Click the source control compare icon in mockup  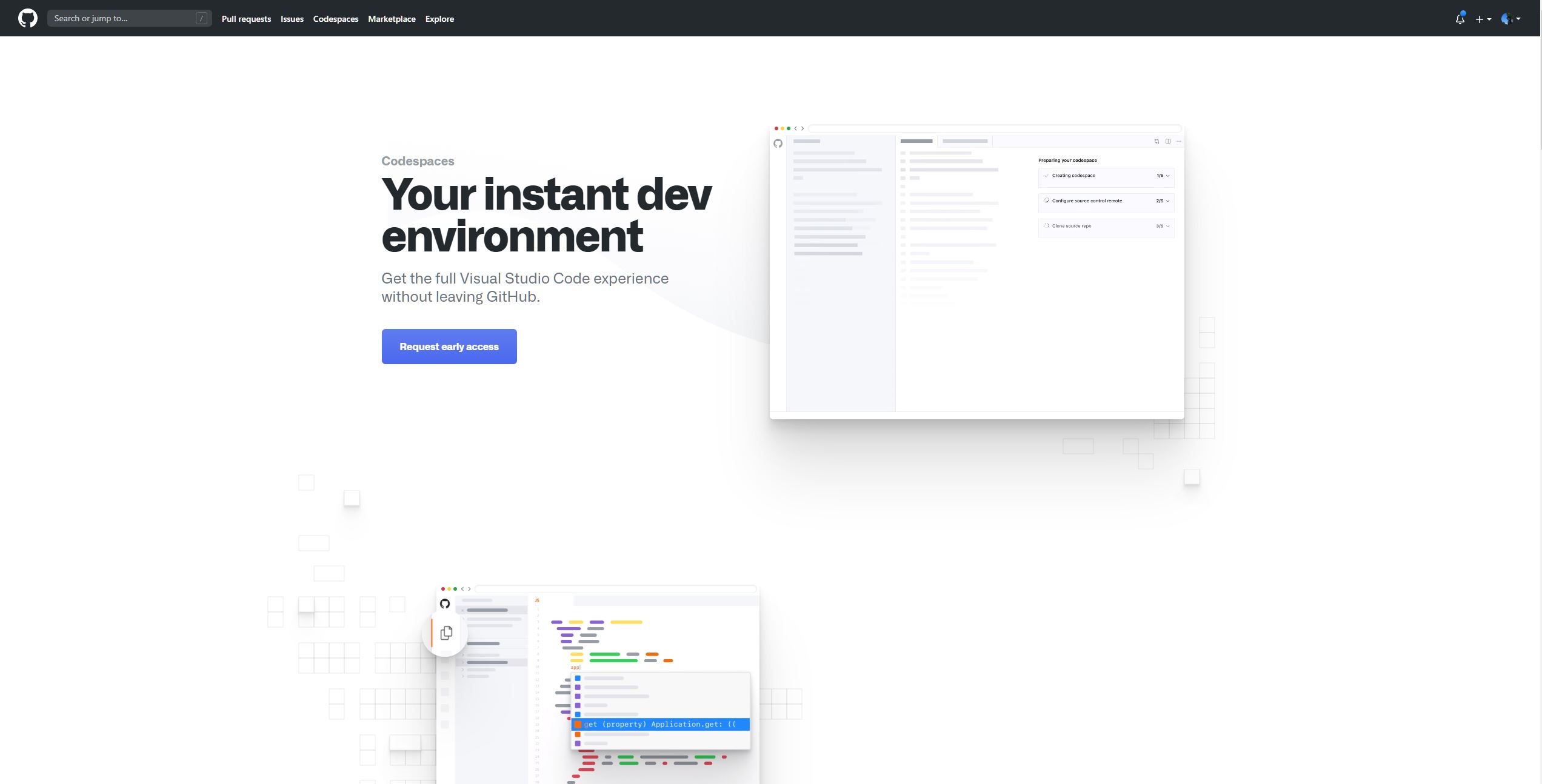pos(1156,141)
